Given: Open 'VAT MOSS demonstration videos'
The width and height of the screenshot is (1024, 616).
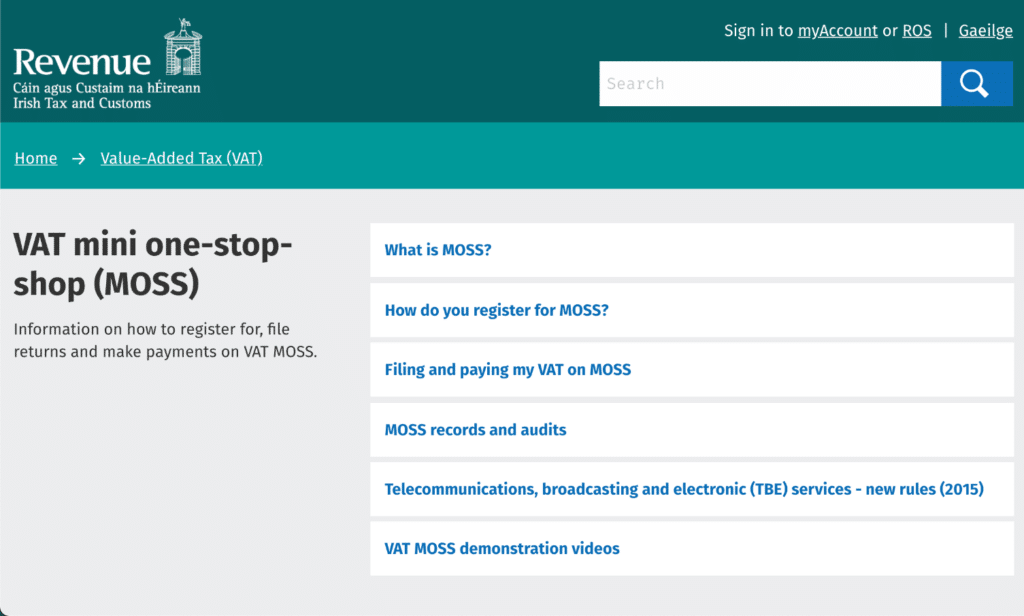Looking at the screenshot, I should (502, 549).
